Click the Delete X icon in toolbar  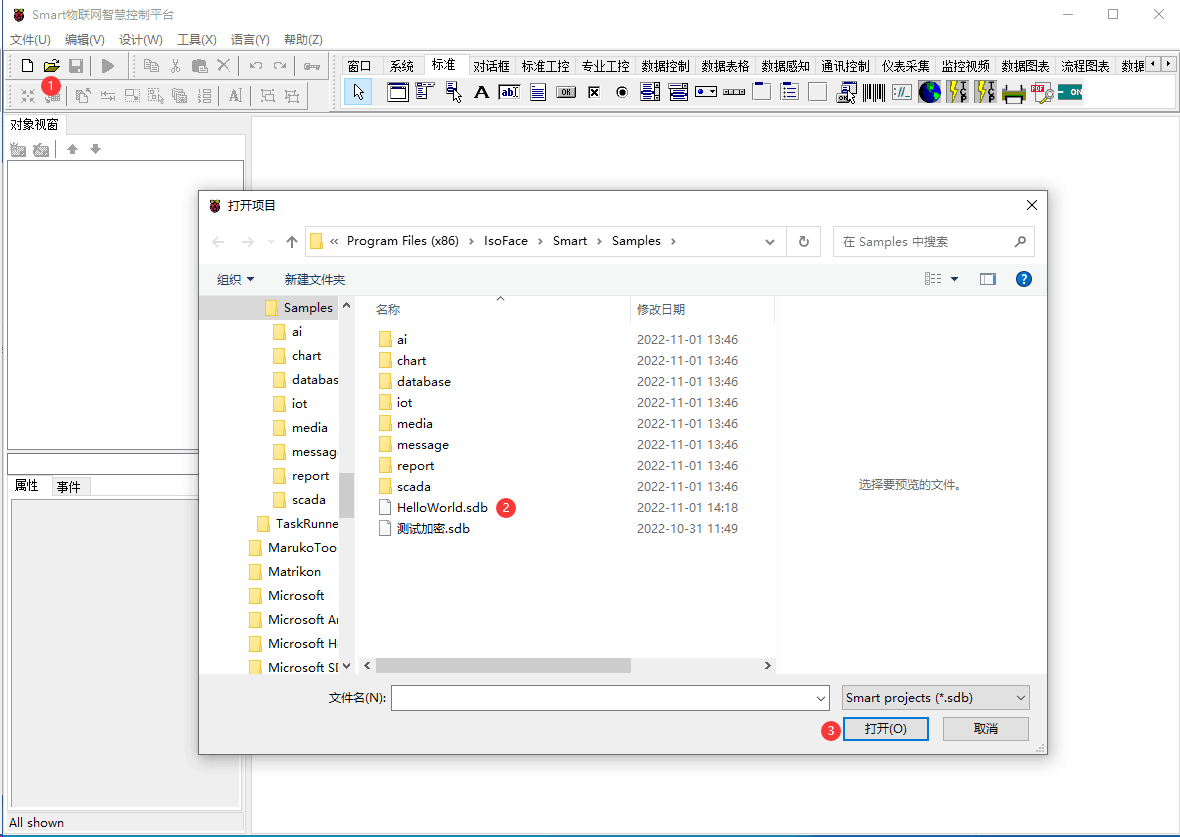(x=224, y=66)
